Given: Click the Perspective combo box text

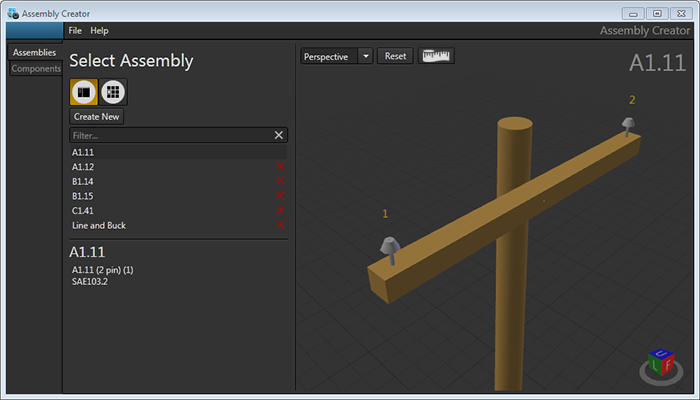Looking at the screenshot, I should pos(328,56).
